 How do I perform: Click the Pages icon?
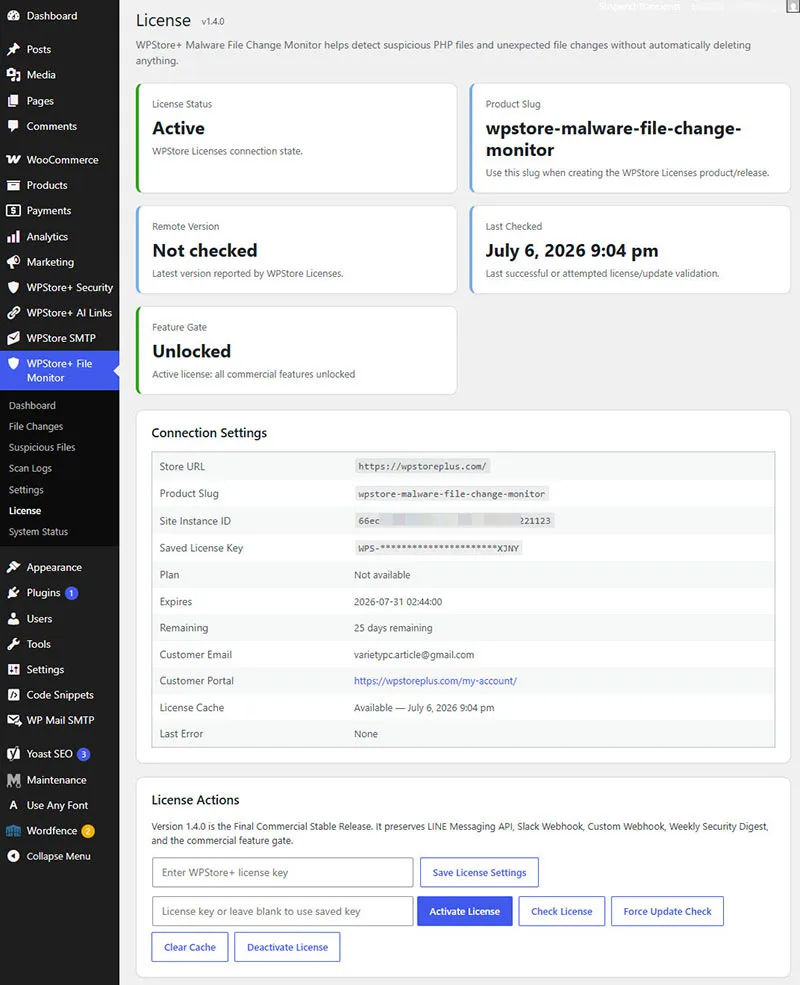coord(13,101)
